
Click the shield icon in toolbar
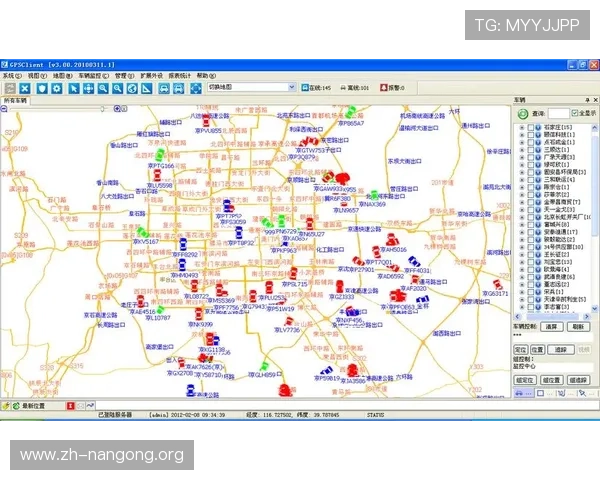(41, 88)
